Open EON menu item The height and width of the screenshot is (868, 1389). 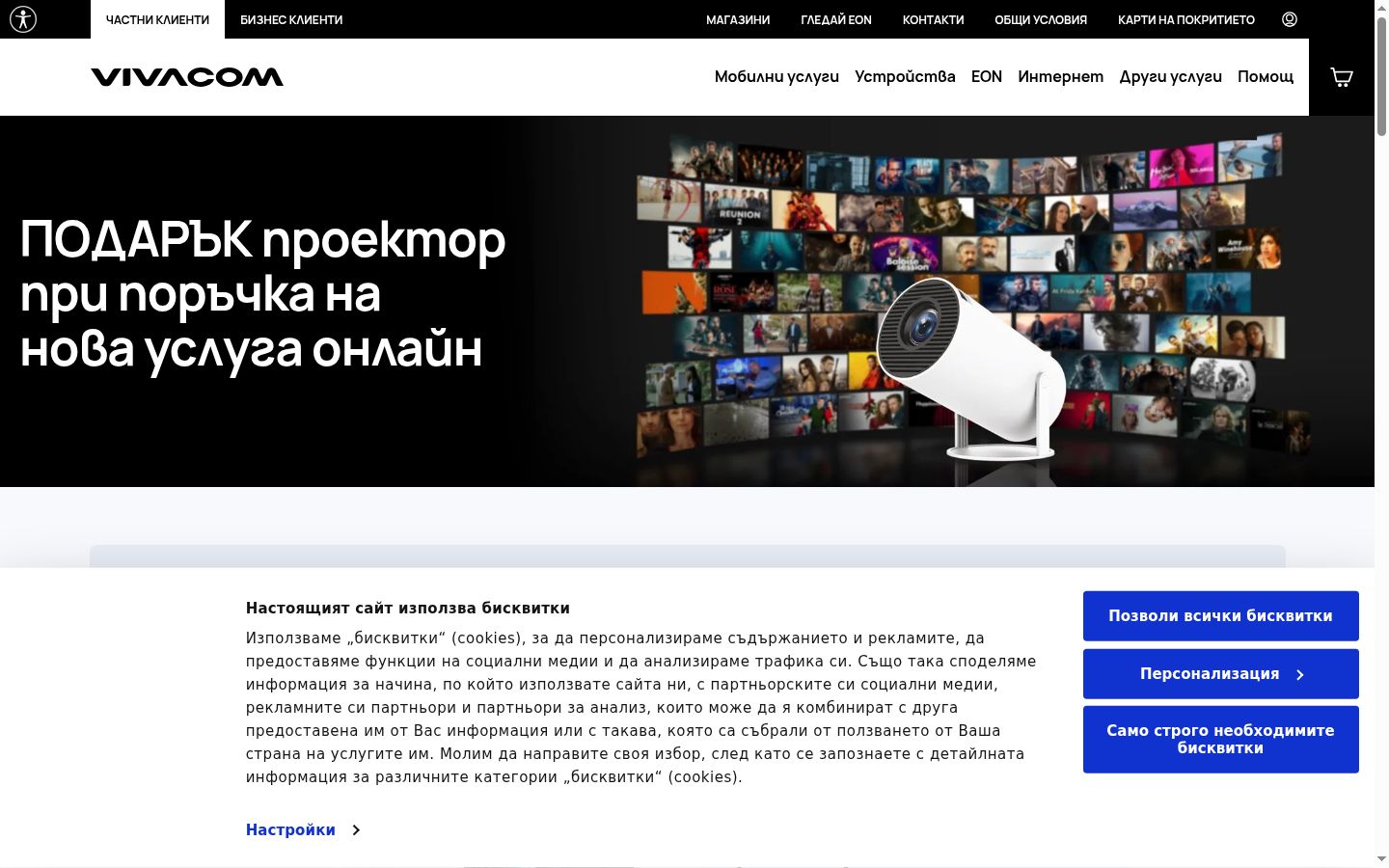point(987,76)
